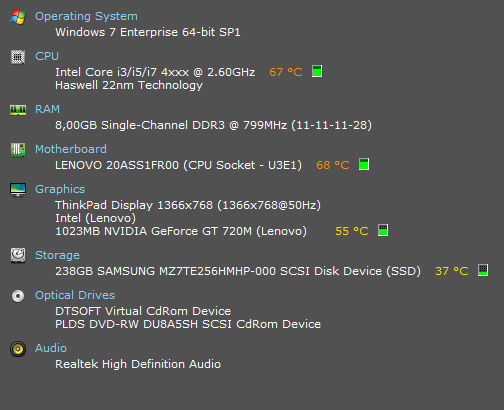The width and height of the screenshot is (504, 410).
Task: Click the green status icon beside CPU temperature
Action: [x=317, y=71]
